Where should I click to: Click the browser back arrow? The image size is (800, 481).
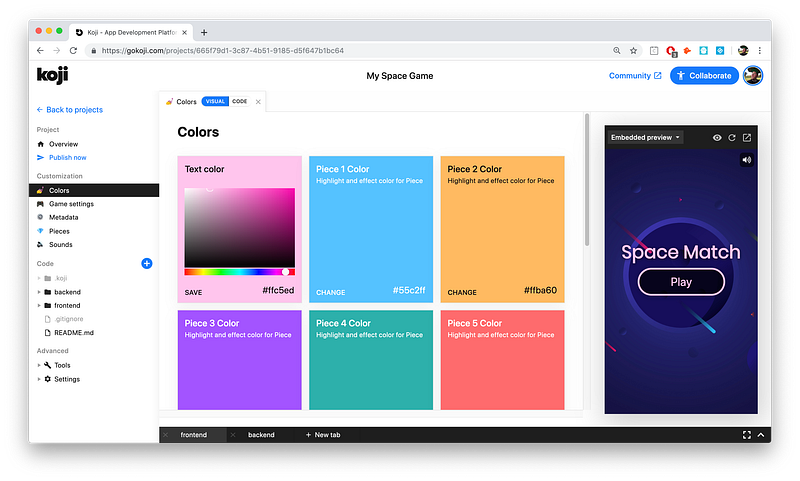click(40, 50)
